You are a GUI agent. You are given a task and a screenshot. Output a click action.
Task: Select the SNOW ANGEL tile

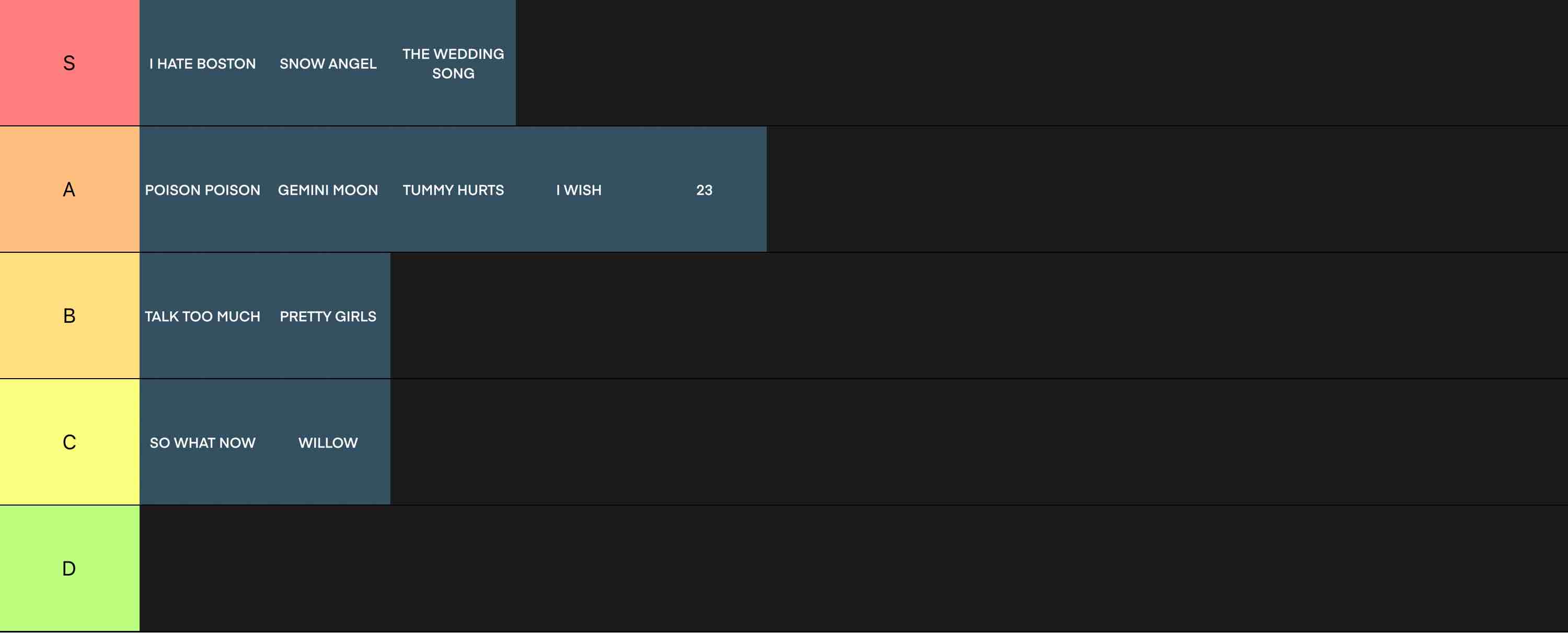328,63
